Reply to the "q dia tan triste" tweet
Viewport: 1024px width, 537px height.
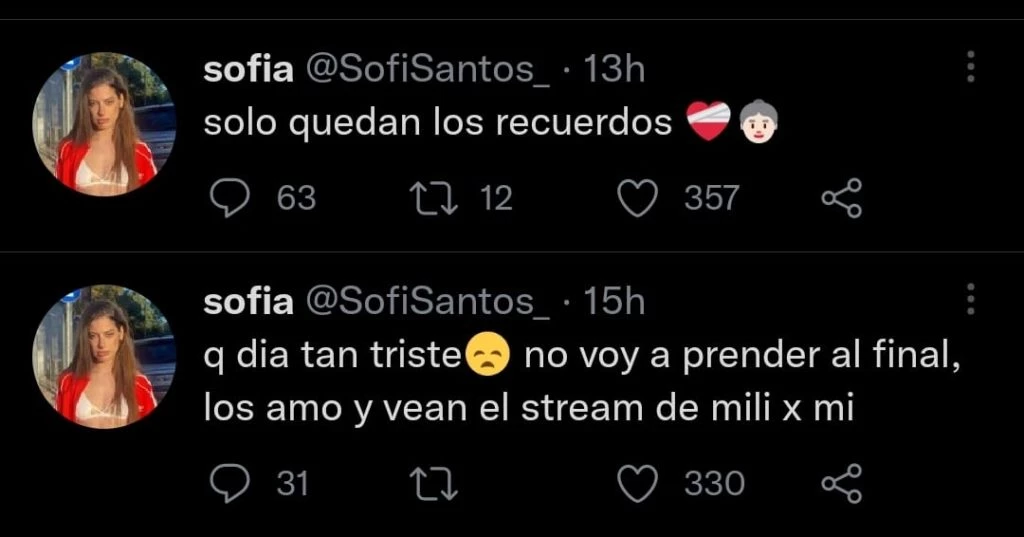tap(232, 485)
